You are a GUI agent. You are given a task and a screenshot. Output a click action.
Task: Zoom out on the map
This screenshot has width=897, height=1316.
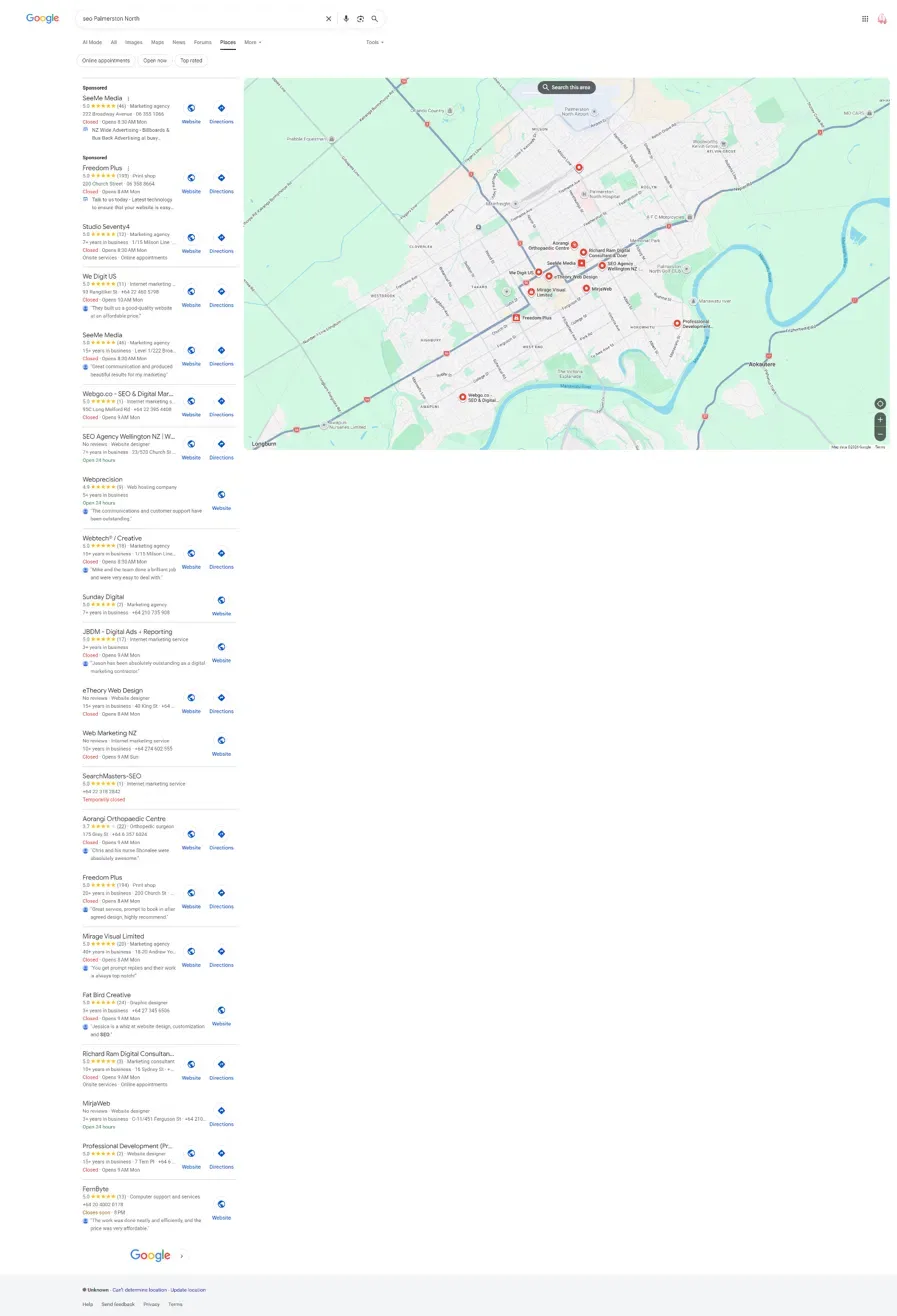pyautogui.click(x=880, y=434)
